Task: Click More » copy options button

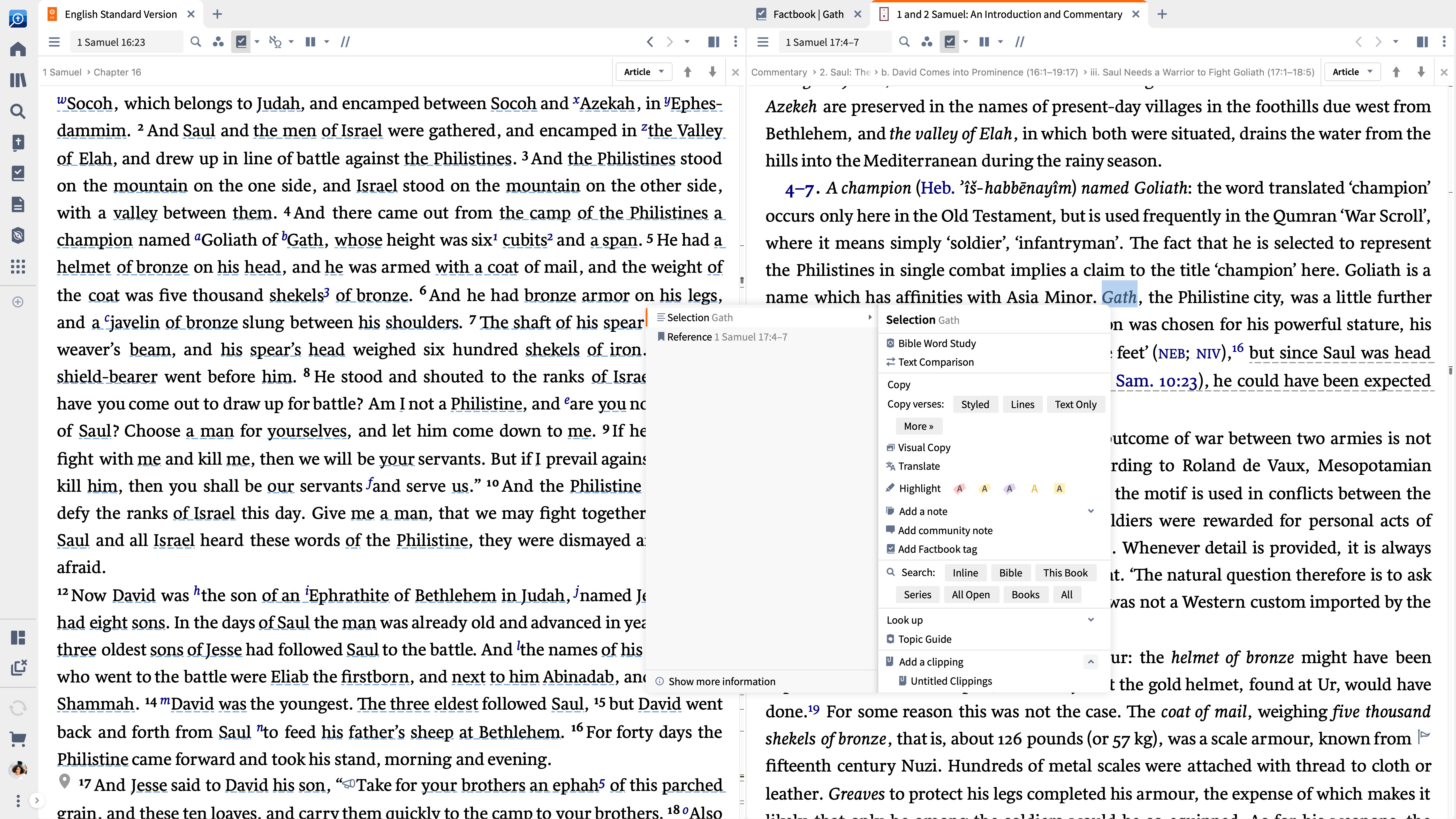Action: coord(918,426)
